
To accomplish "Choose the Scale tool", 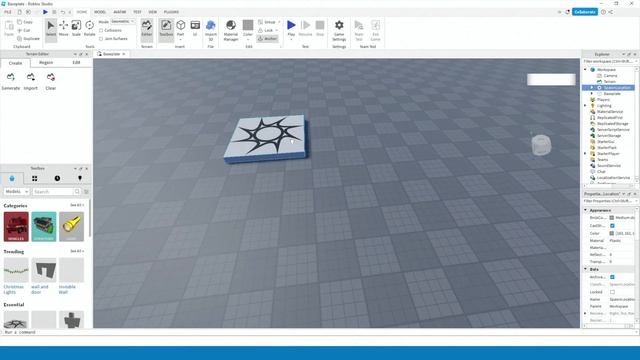I will [76, 29].
